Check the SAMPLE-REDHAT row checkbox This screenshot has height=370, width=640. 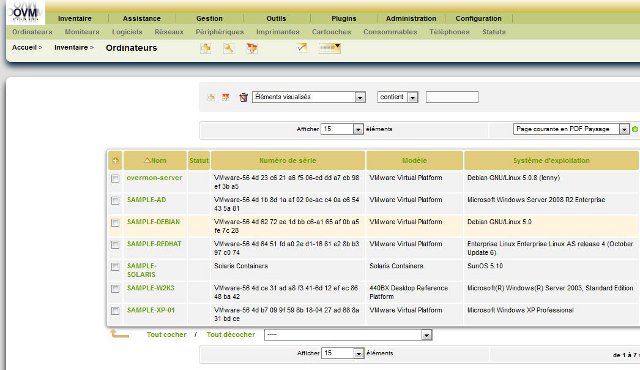coord(115,245)
